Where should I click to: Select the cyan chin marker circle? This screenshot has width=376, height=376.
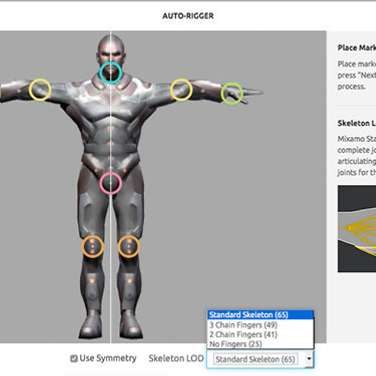[110, 72]
